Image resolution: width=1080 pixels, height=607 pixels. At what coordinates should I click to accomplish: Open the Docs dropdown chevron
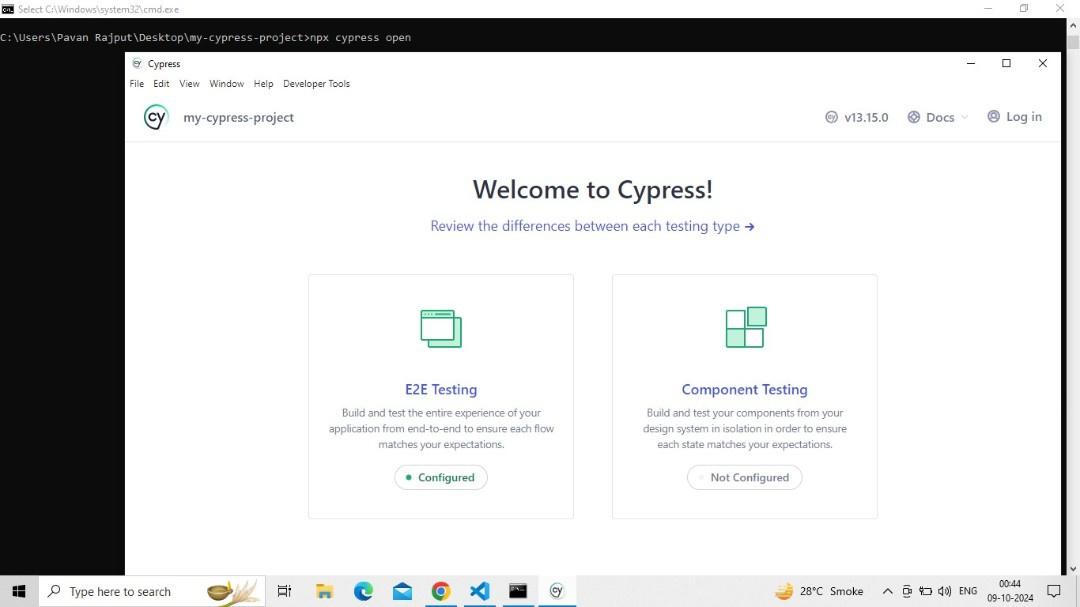[965, 117]
